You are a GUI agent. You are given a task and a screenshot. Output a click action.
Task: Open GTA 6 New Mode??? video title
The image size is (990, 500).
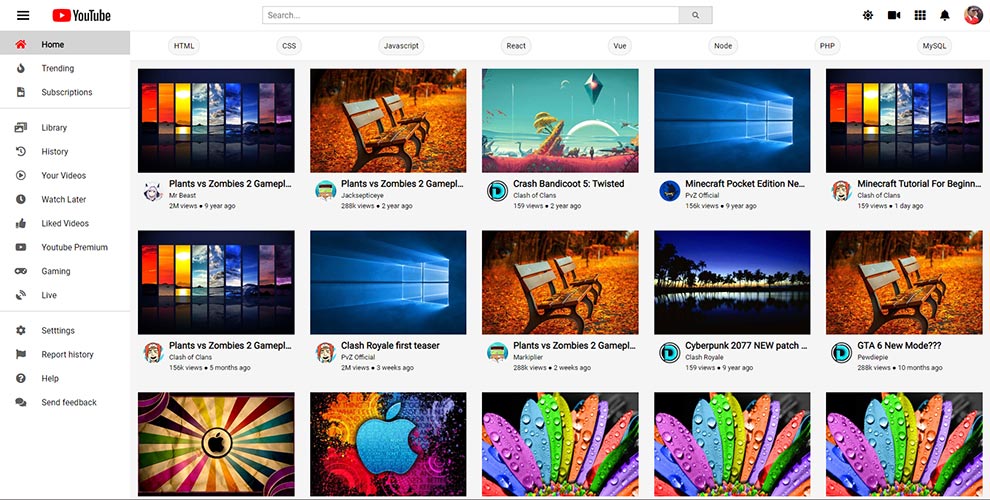pyautogui.click(x=899, y=345)
